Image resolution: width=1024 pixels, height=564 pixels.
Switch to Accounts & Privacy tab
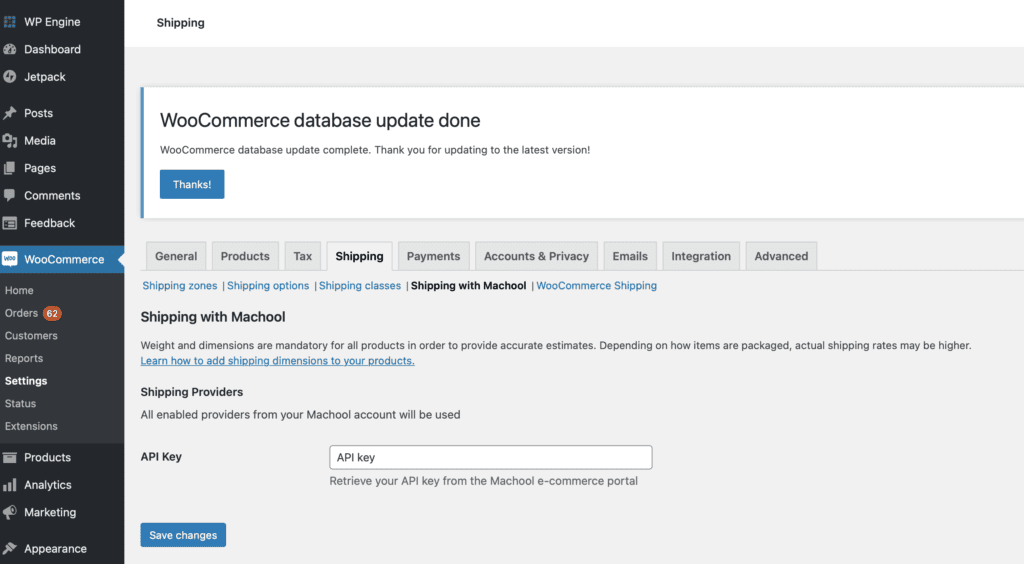[536, 256]
